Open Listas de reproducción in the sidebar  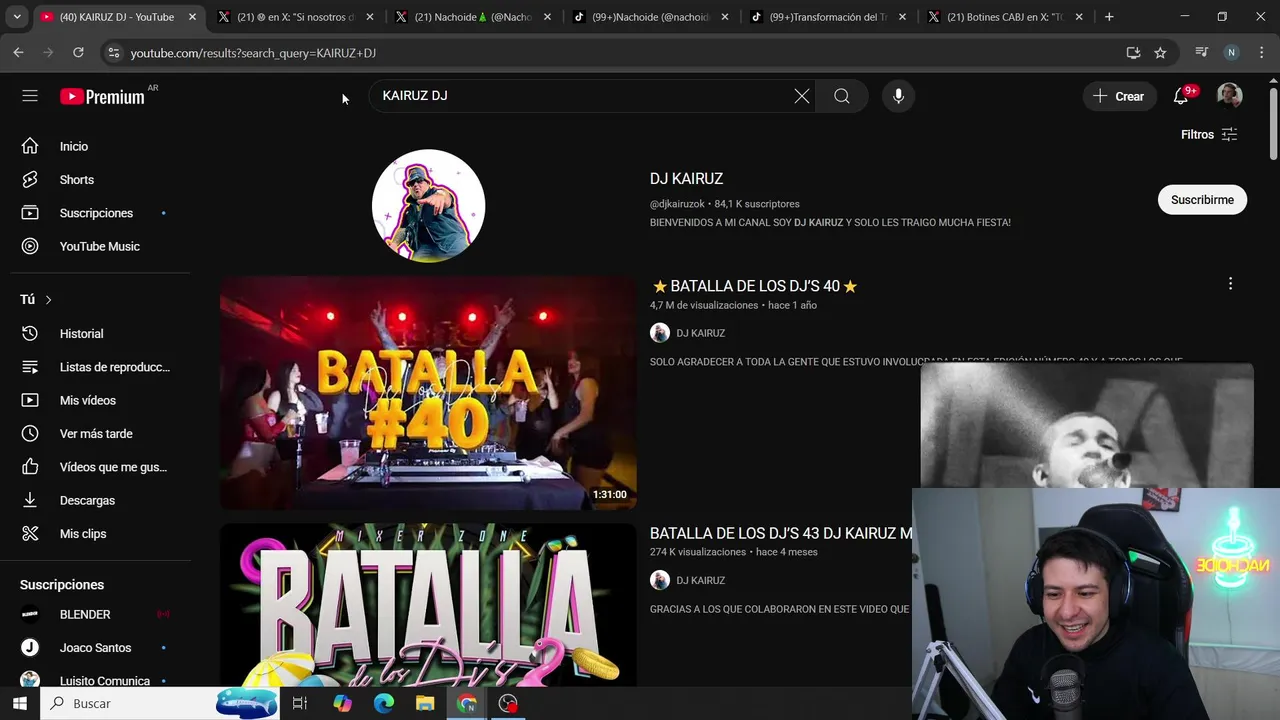click(x=100, y=367)
